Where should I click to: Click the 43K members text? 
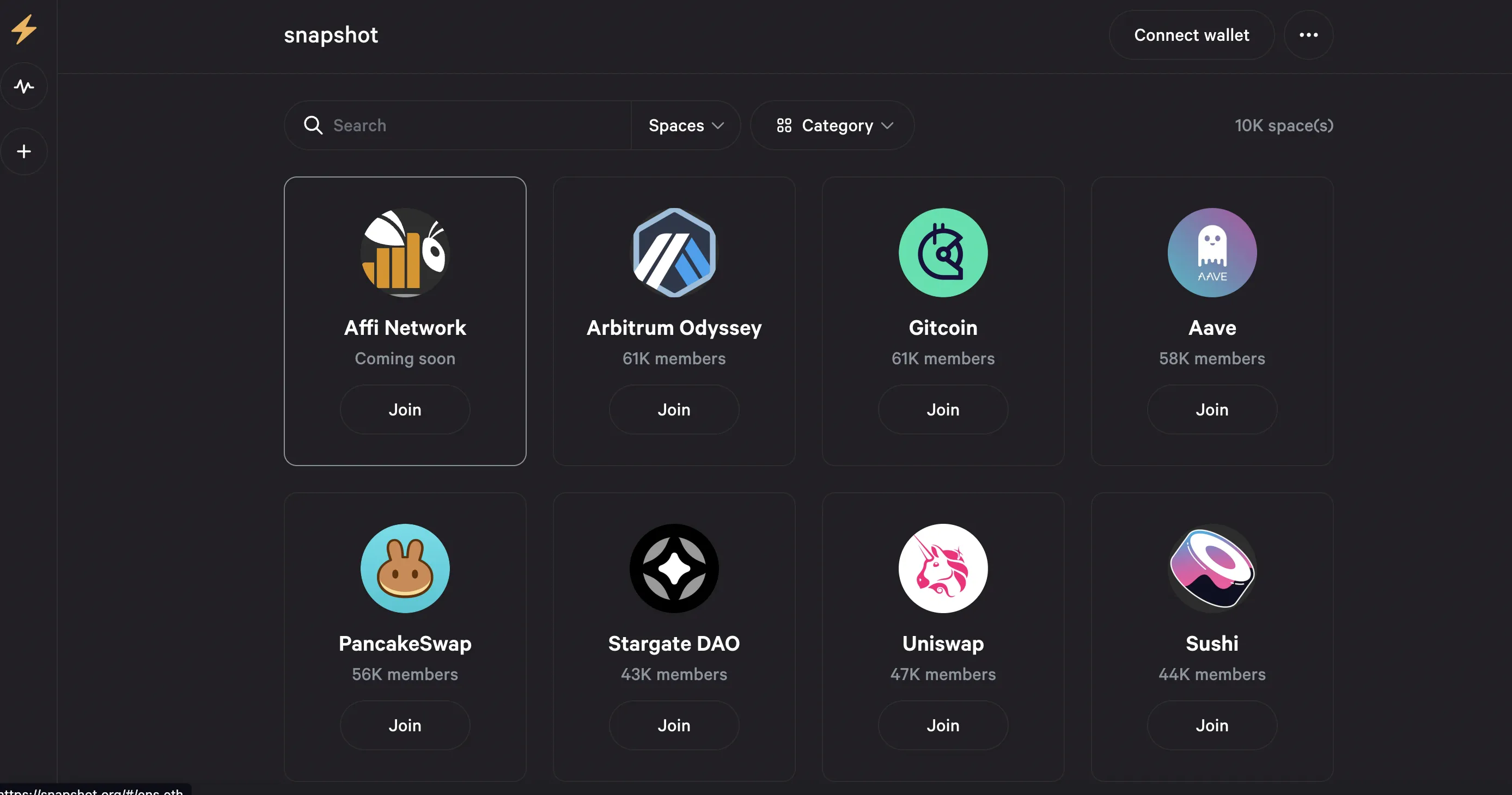674,674
